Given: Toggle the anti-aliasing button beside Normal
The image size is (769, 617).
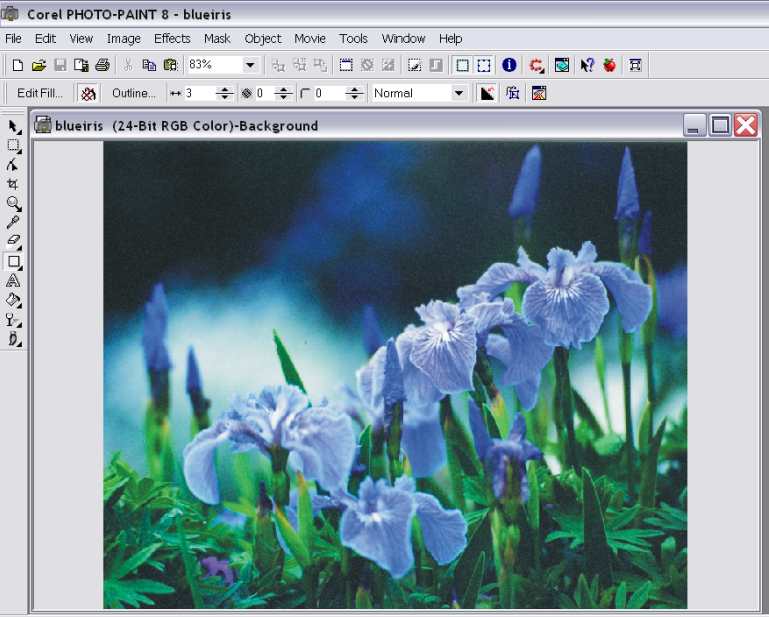Looking at the screenshot, I should pyautogui.click(x=487, y=93).
